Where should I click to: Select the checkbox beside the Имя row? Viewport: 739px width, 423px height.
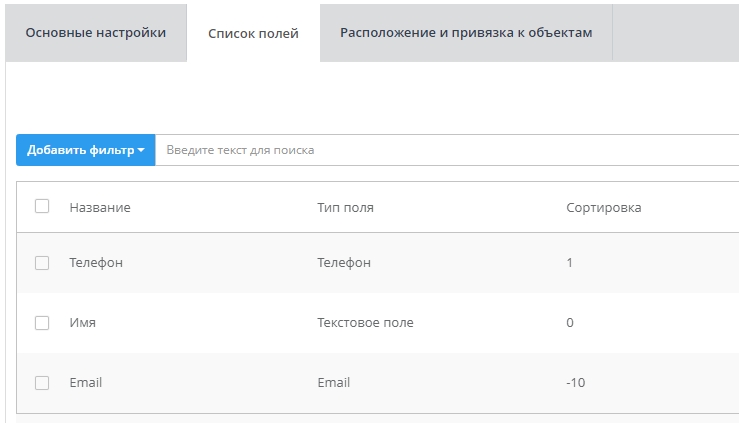42,323
